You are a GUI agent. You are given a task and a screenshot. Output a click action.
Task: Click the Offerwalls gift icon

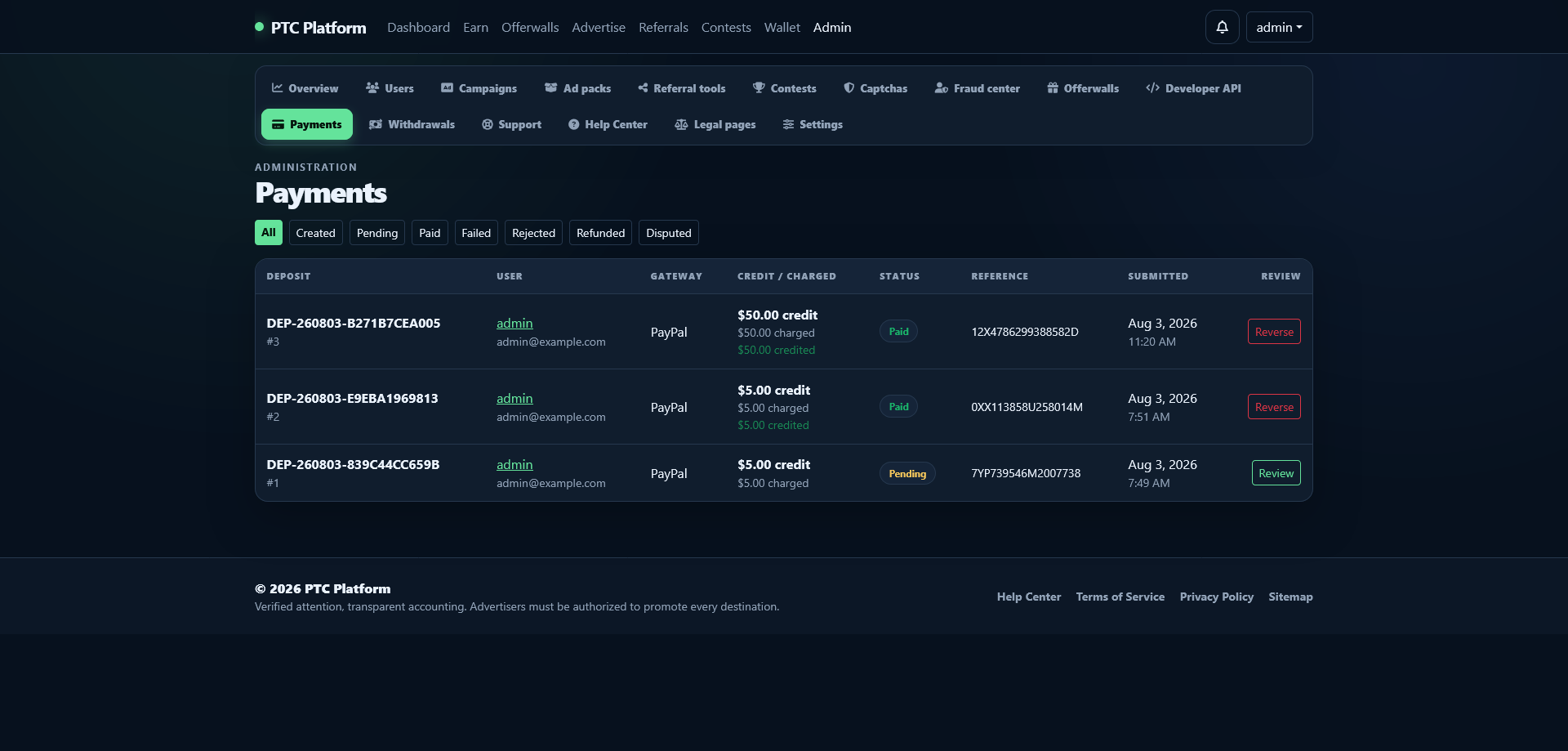[x=1053, y=87]
